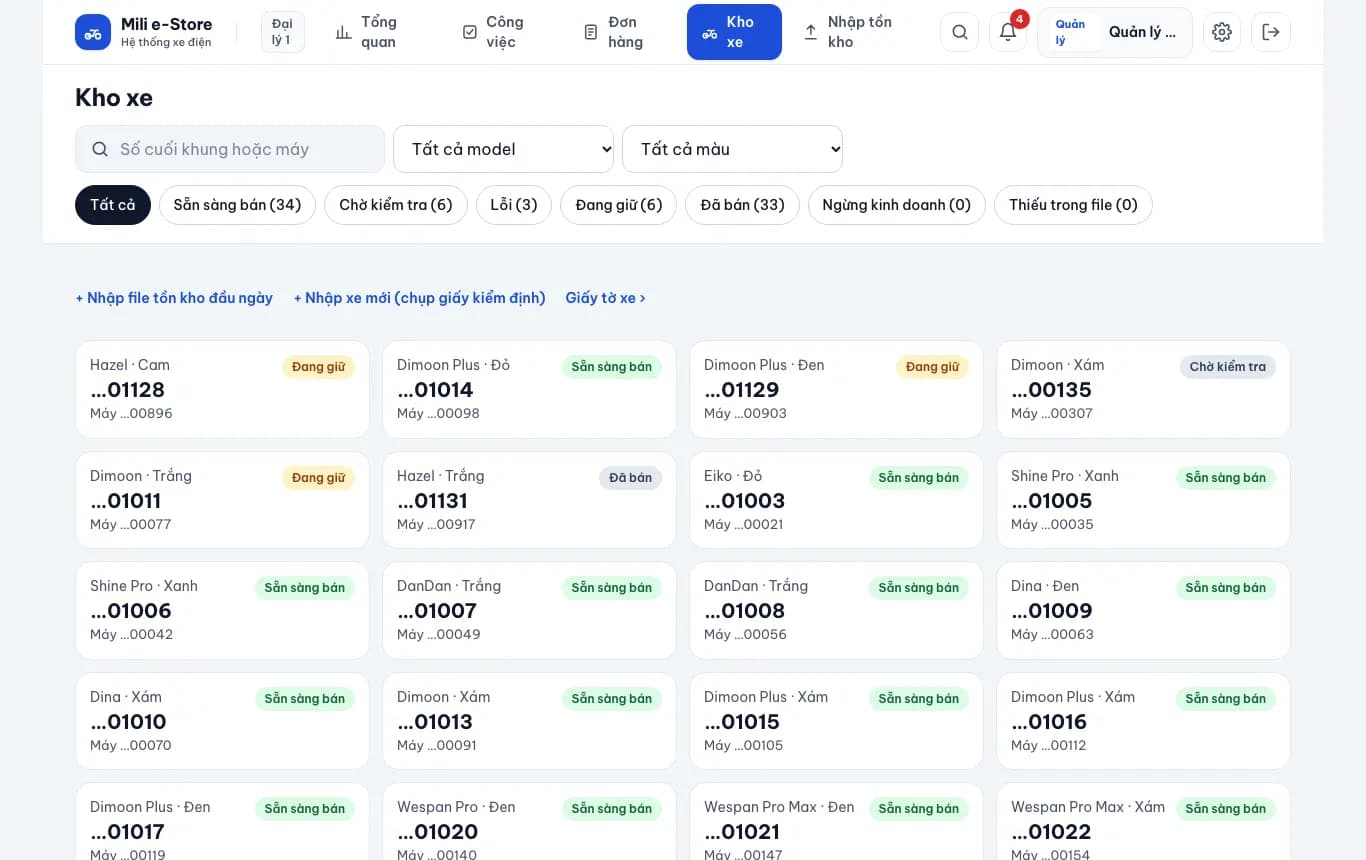
Task: Click Nhập xe mới (chụp giấy kiểm định)
Action: click(x=420, y=298)
